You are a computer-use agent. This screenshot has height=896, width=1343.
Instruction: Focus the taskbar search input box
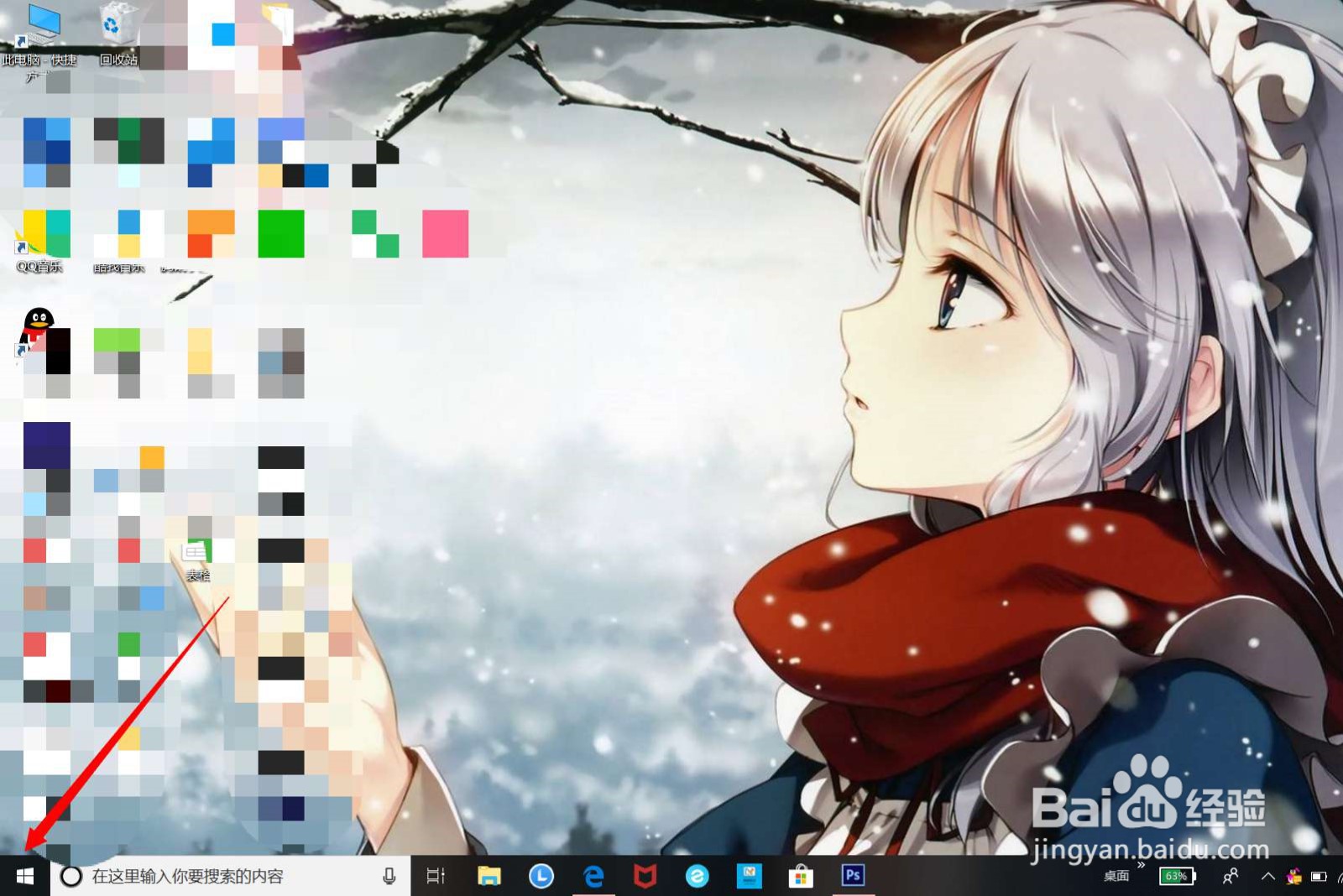(230, 877)
